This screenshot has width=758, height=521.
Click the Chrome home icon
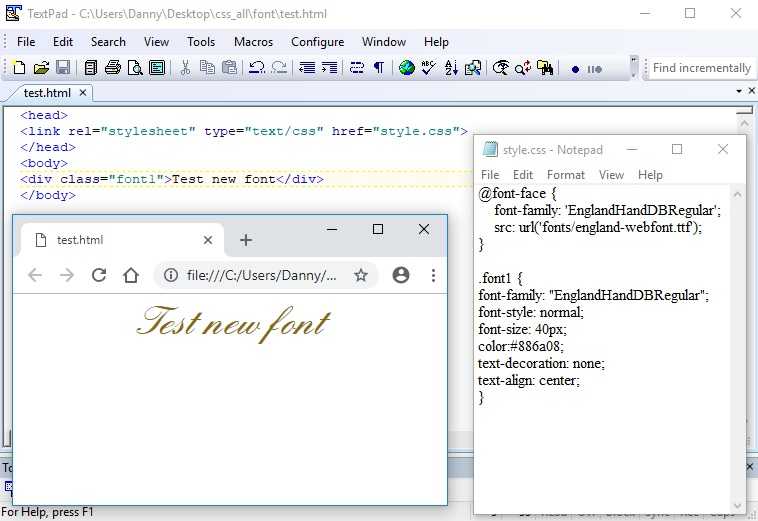(x=131, y=275)
